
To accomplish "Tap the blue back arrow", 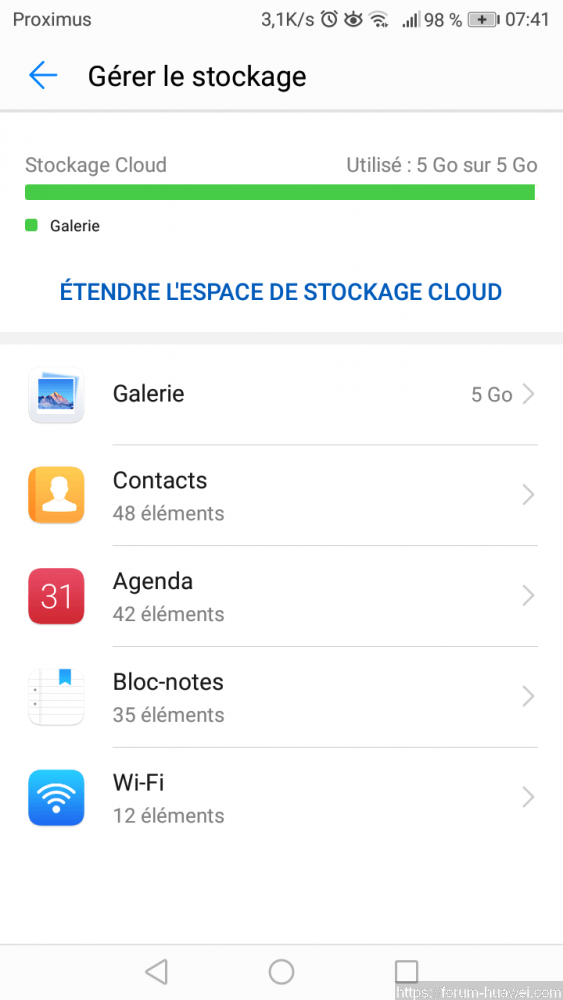I will coord(43,76).
